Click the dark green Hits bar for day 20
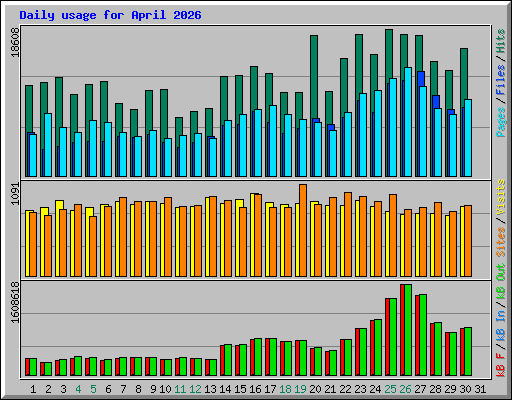The image size is (512, 400). click(314, 77)
